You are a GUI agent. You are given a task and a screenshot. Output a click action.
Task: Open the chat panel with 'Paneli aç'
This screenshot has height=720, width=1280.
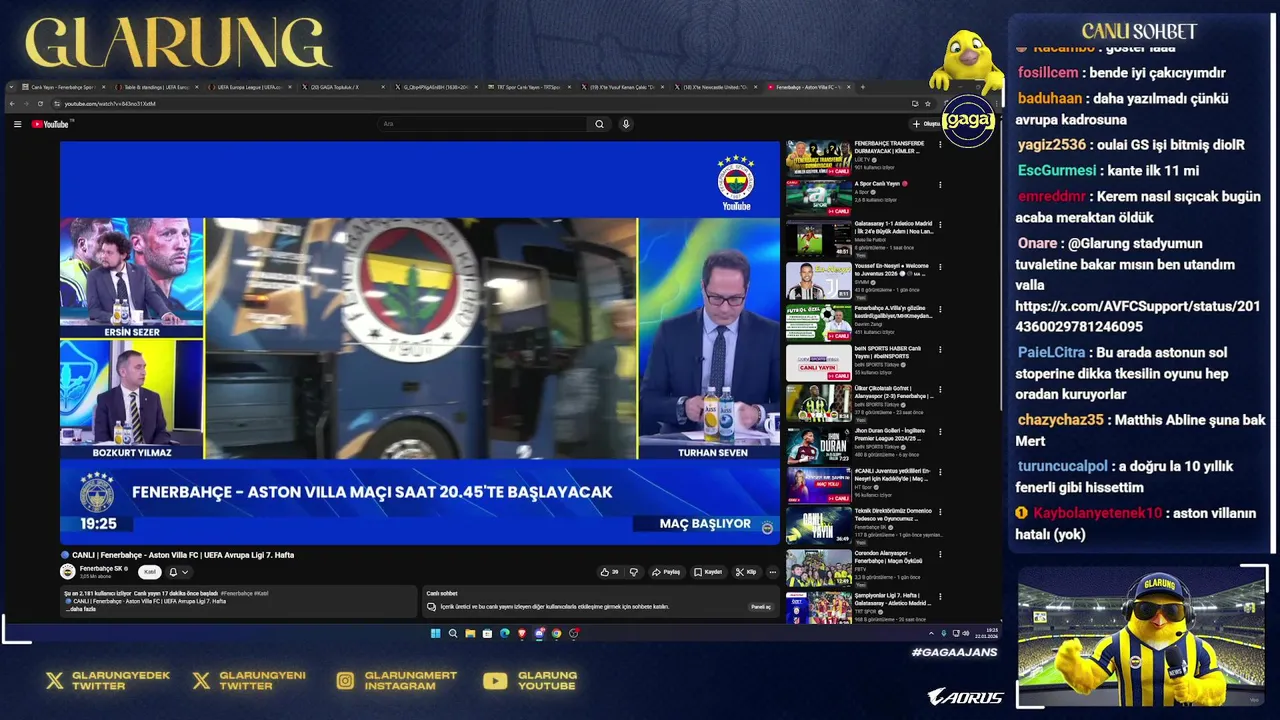pyautogui.click(x=761, y=607)
